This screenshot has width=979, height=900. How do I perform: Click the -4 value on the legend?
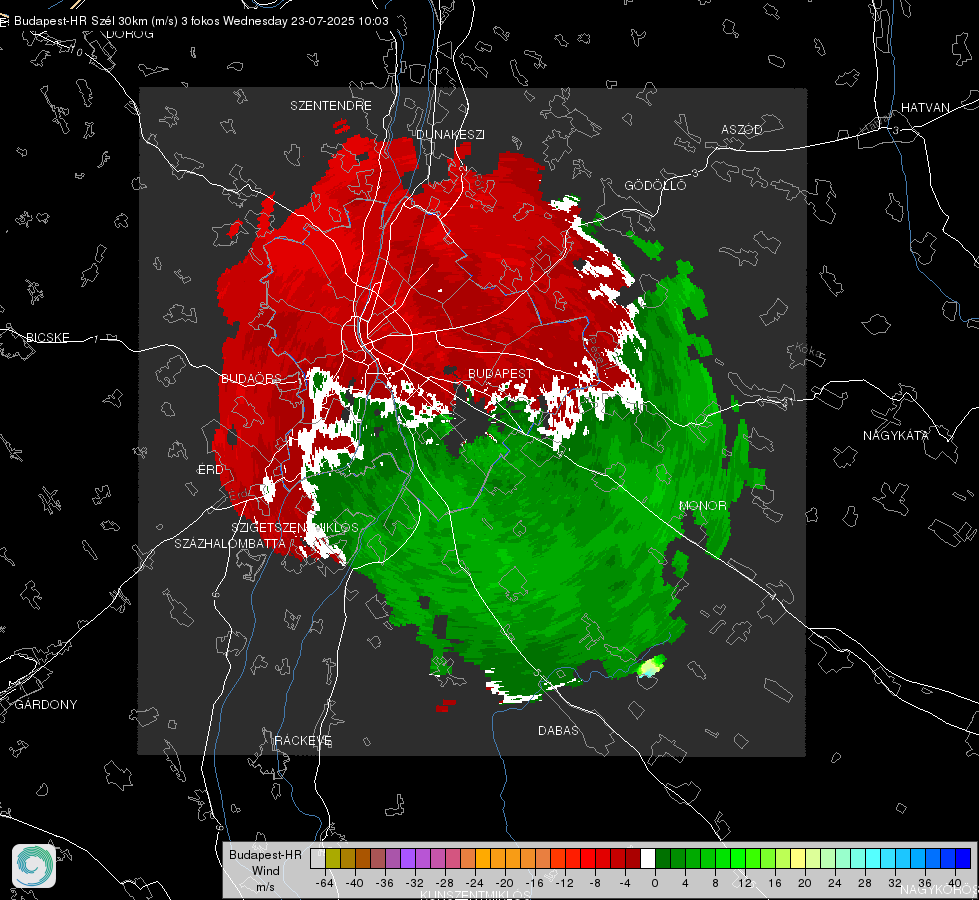click(624, 883)
